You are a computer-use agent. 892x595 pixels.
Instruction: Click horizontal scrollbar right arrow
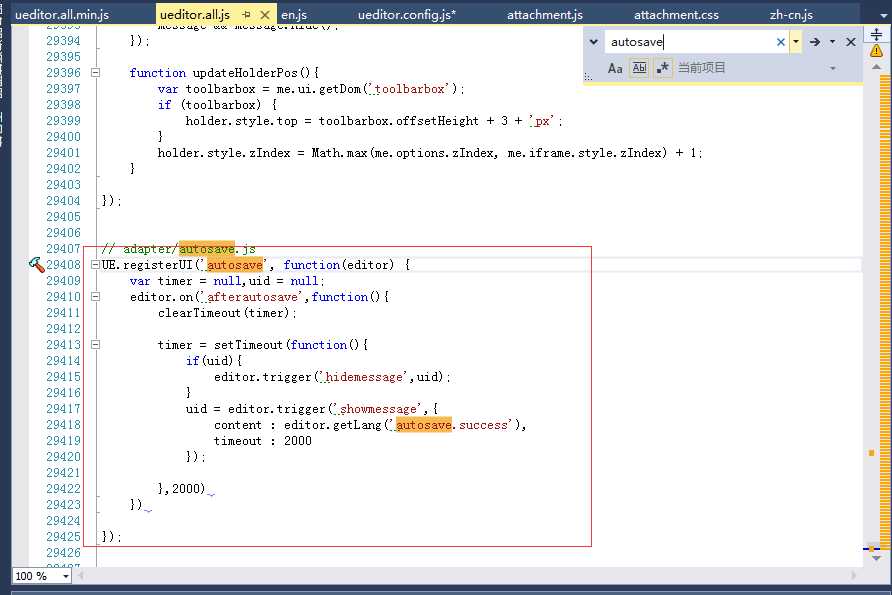point(854,576)
